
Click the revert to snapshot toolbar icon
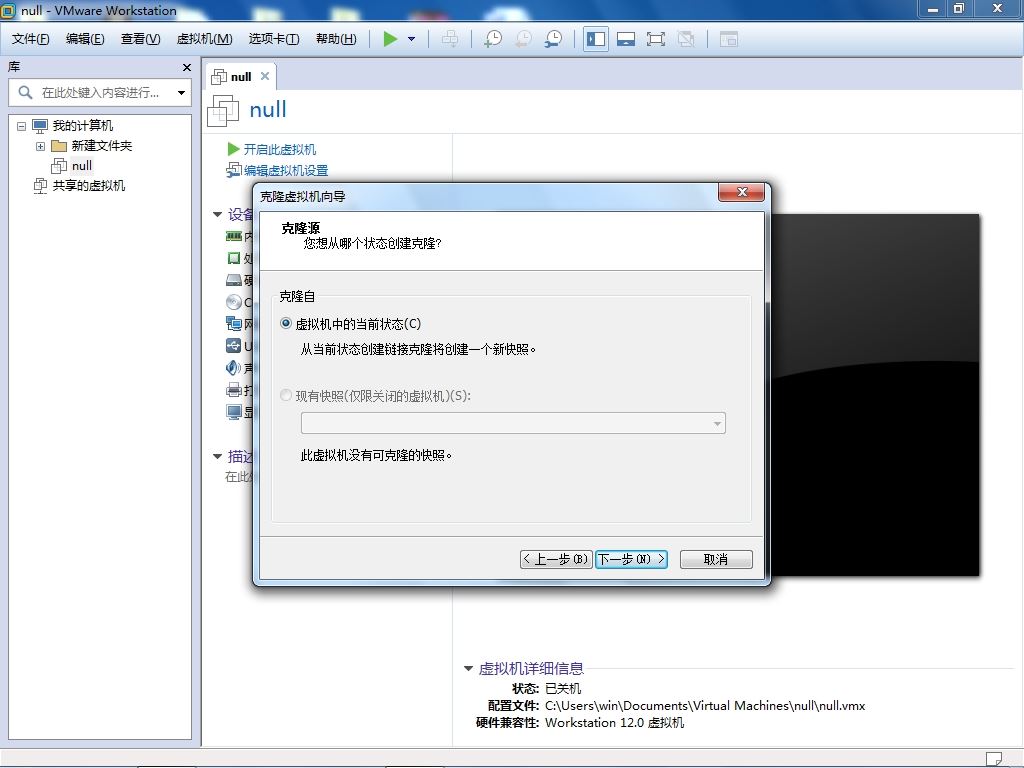coord(523,39)
